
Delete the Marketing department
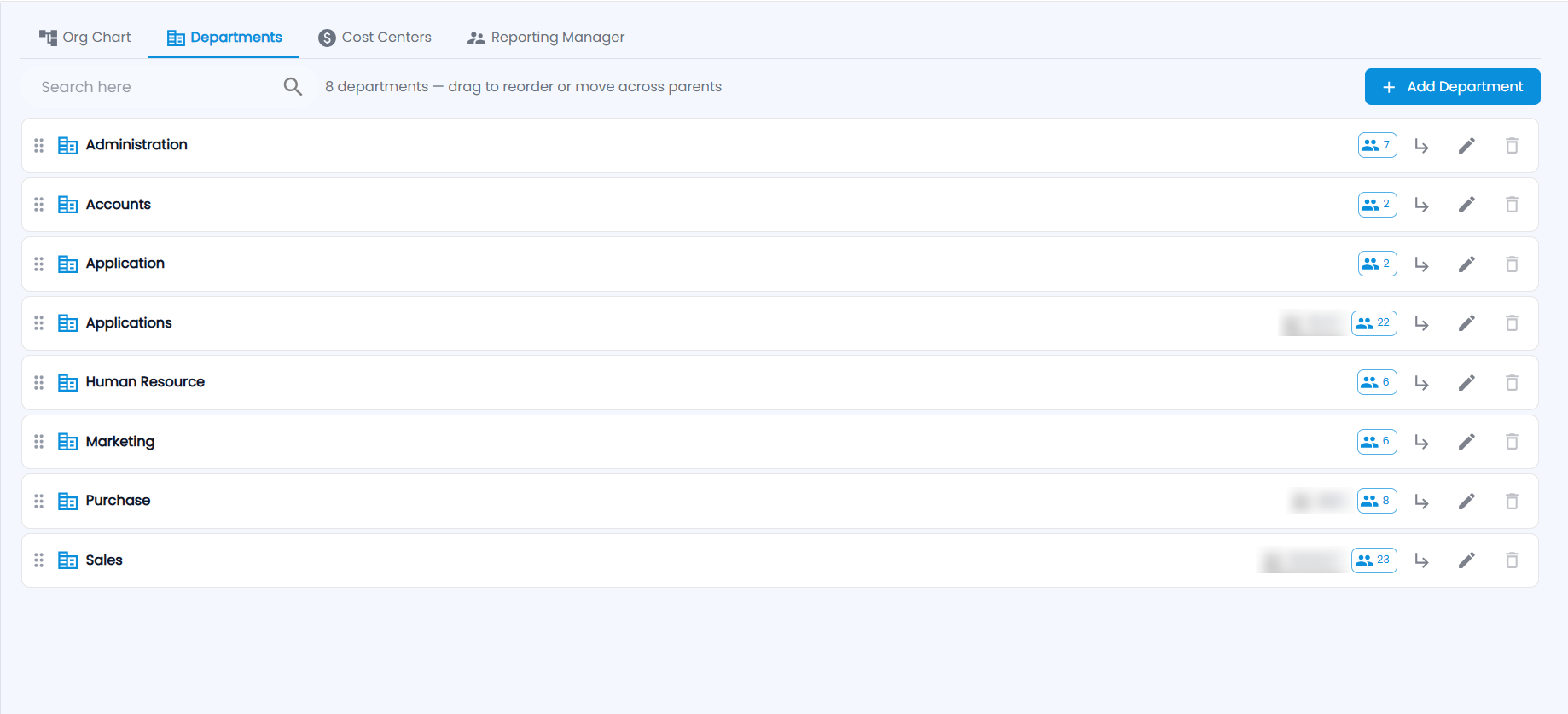[1512, 442]
